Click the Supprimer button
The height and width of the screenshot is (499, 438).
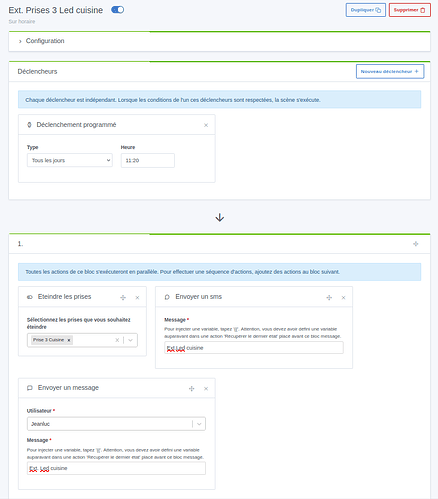point(409,10)
